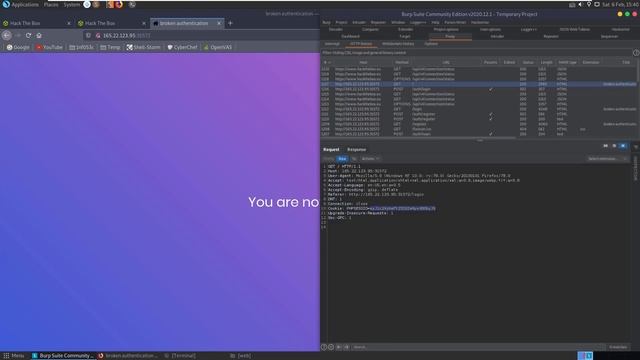Switch to the Decoder tab
The height and width of the screenshot is (360, 640).
pyautogui.click(x=336, y=29)
